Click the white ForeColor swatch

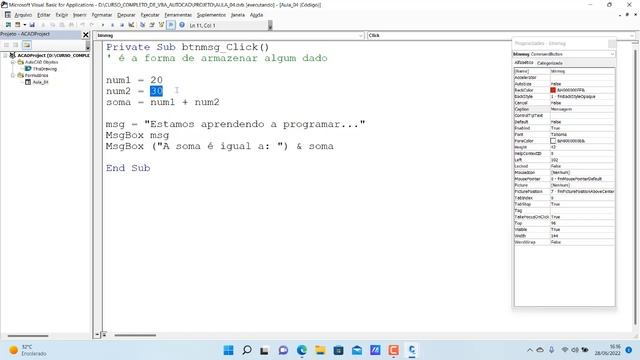553,141
